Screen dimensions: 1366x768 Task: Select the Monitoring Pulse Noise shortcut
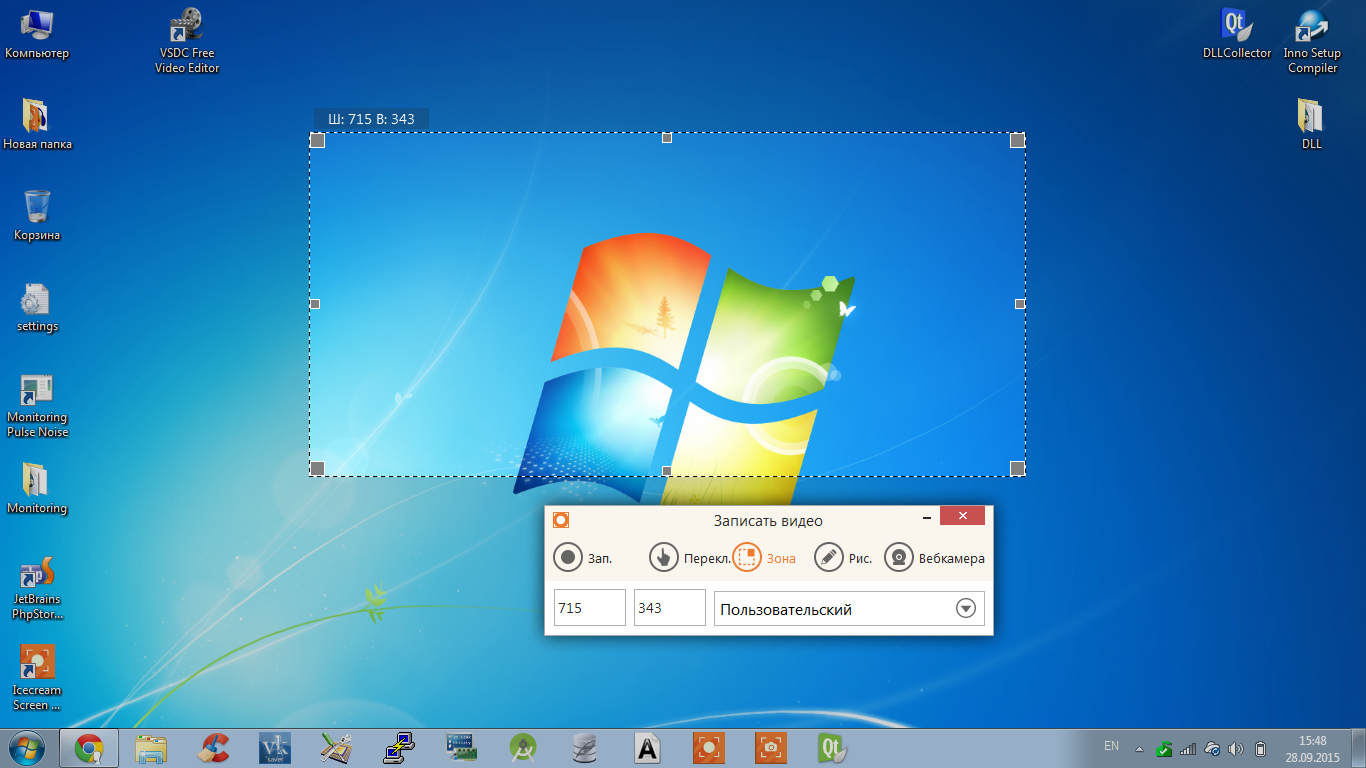[x=37, y=406]
